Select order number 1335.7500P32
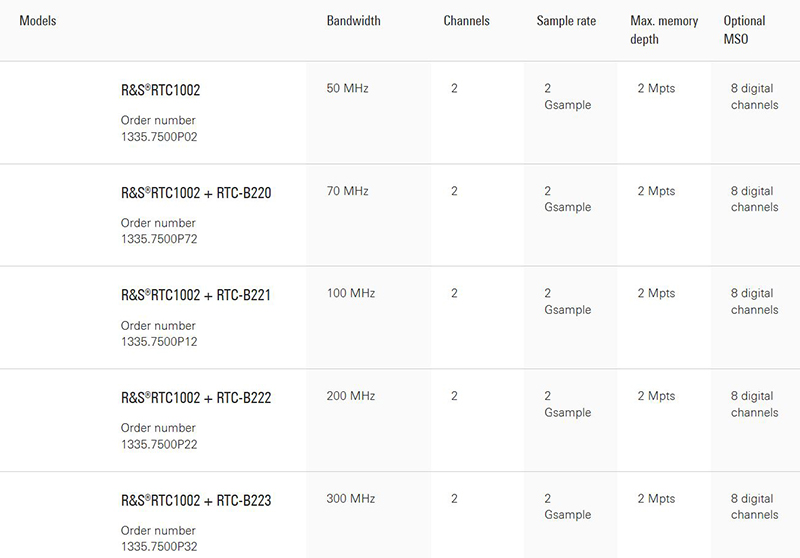800x558 pixels. coord(159,546)
